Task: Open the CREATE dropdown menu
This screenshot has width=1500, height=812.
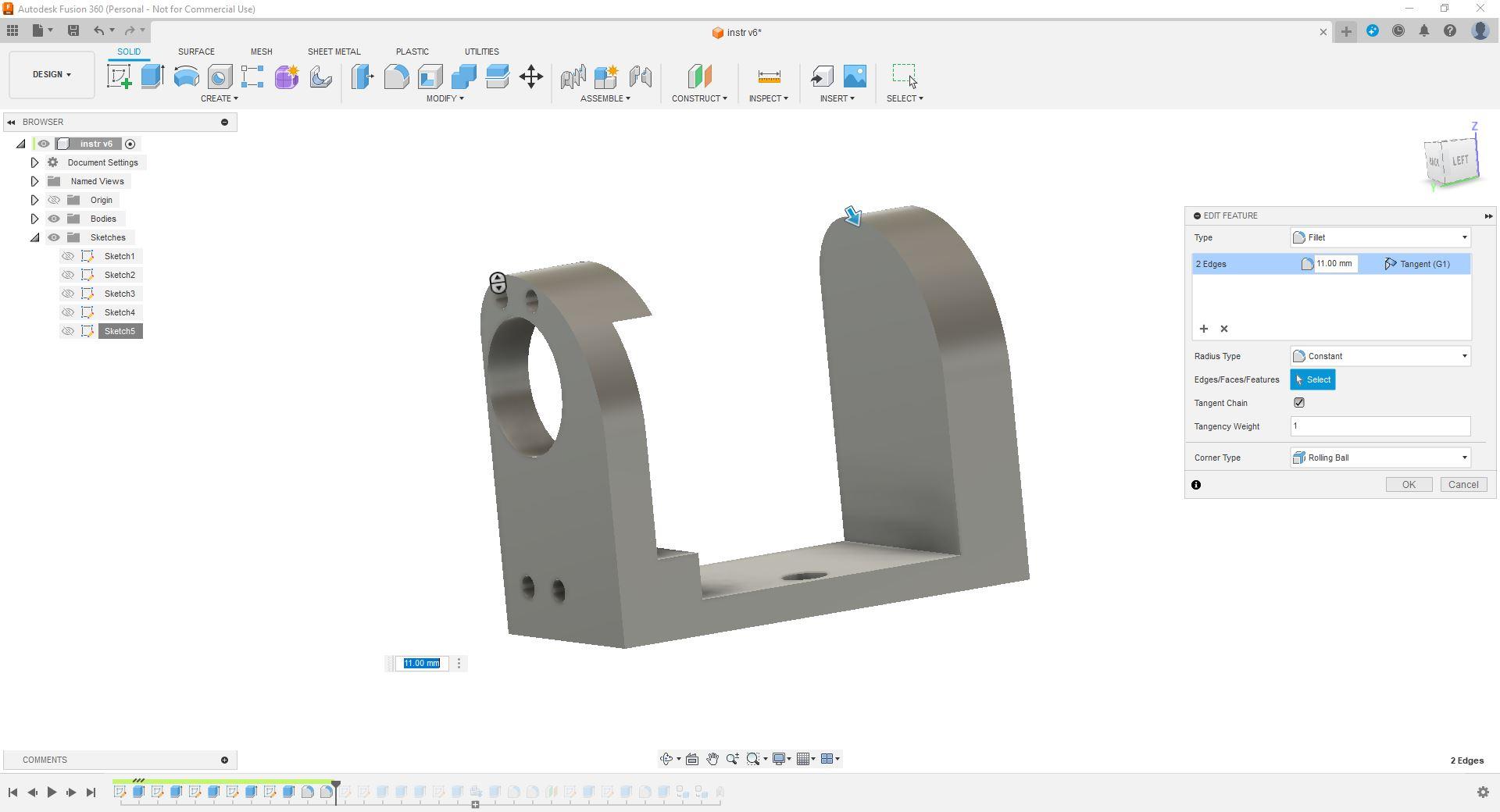Action: point(219,98)
